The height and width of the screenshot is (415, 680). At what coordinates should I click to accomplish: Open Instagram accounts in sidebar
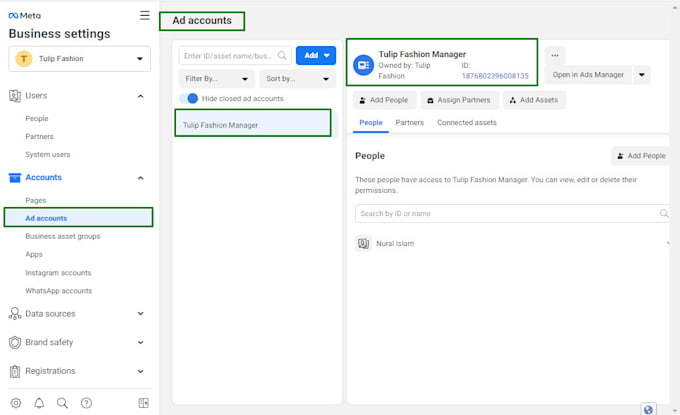[x=59, y=273]
